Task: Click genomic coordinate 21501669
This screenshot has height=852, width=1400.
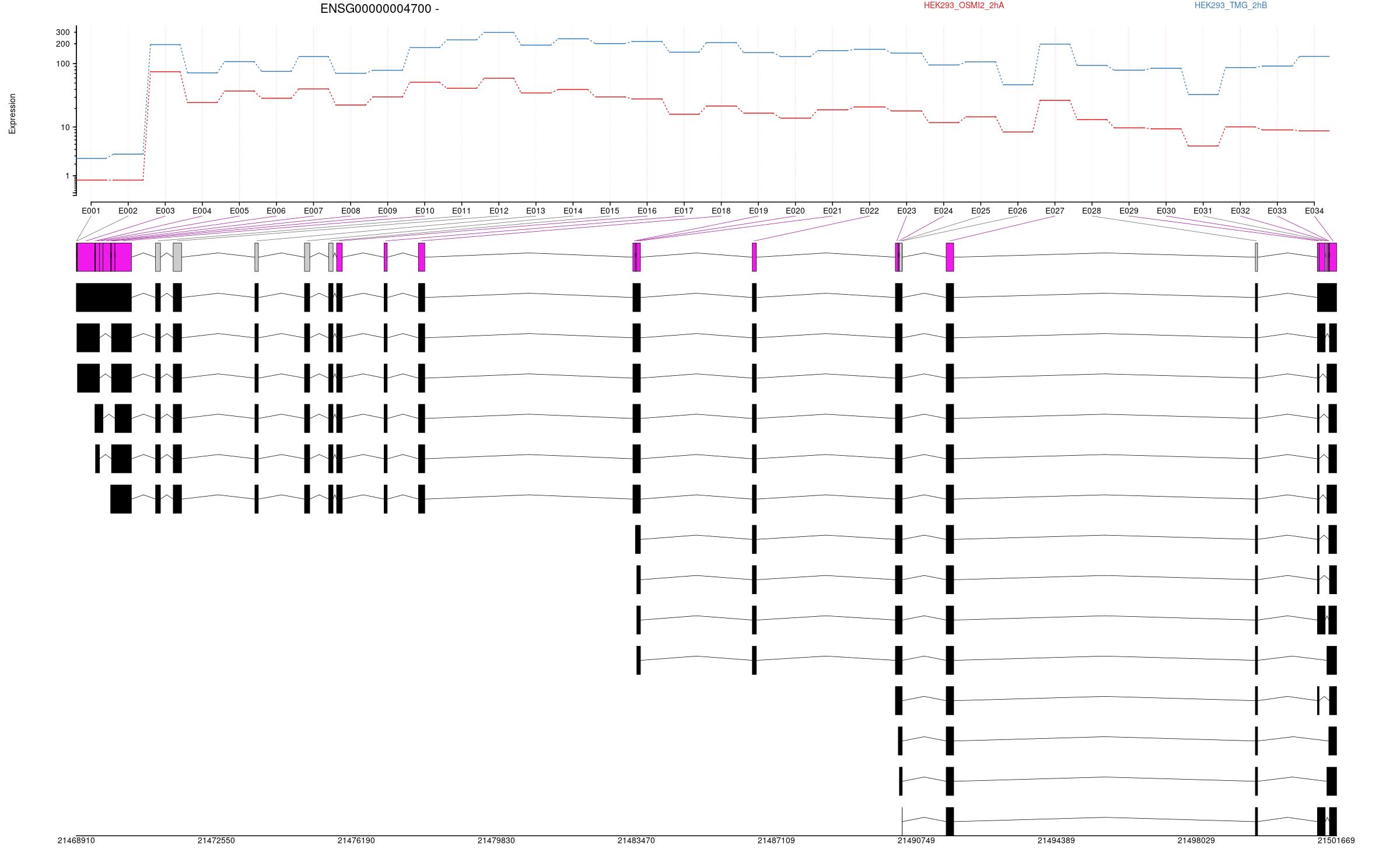Action: click(1336, 840)
